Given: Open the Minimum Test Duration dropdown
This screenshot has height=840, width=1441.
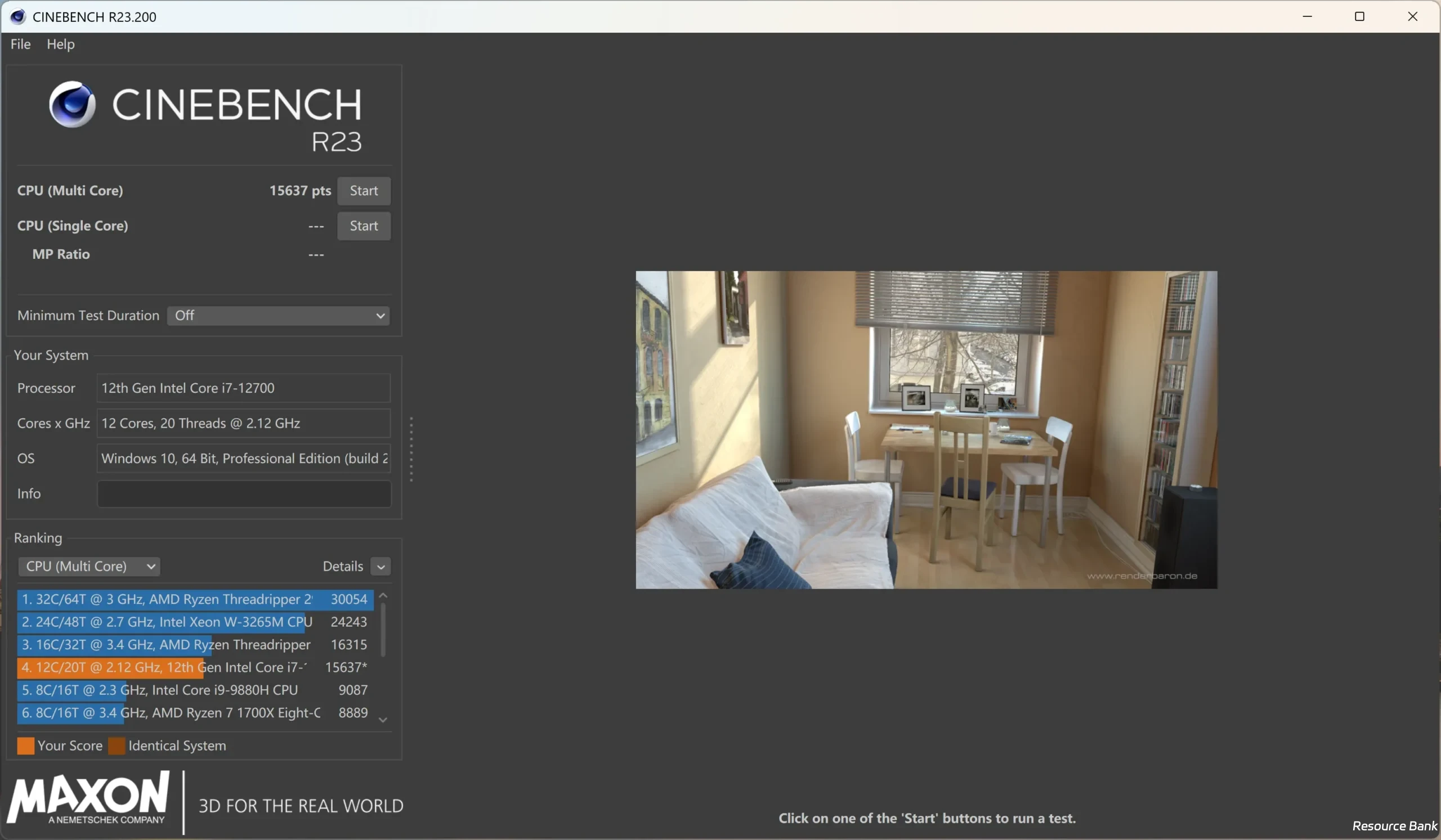Looking at the screenshot, I should [x=279, y=315].
